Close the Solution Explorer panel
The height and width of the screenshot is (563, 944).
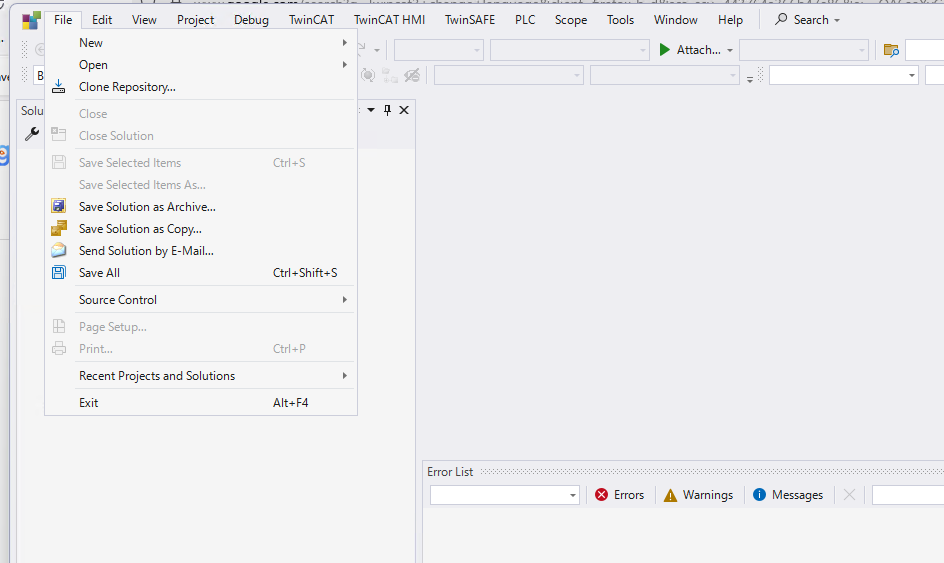pyautogui.click(x=404, y=110)
